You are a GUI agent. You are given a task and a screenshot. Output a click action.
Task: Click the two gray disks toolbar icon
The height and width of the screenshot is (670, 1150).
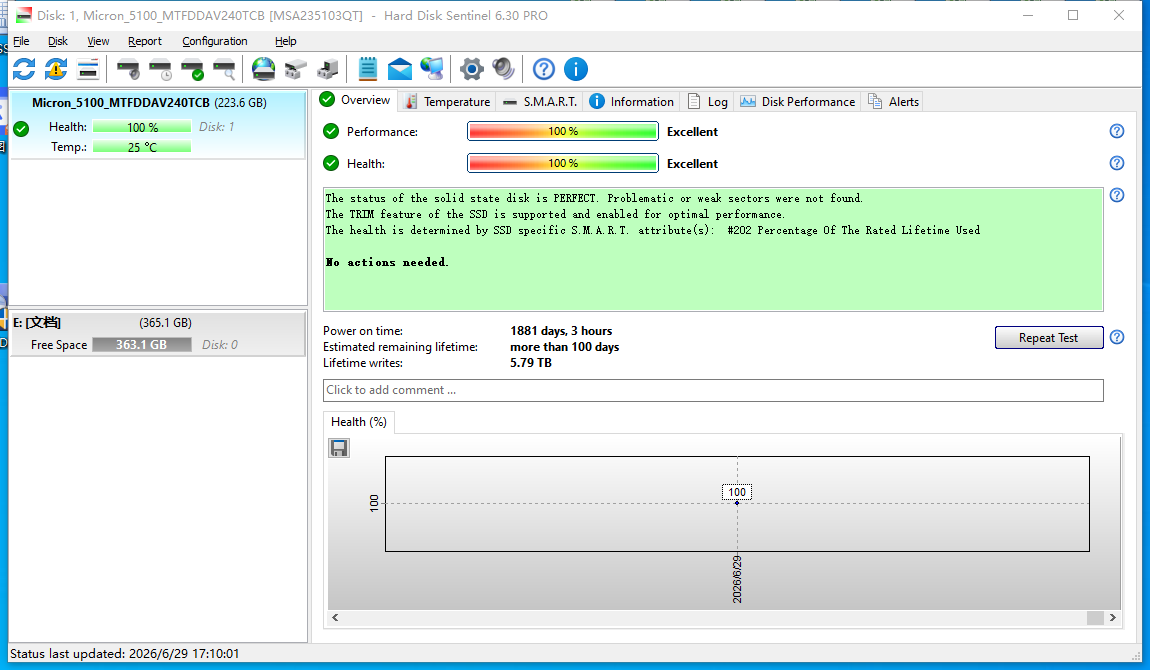[x=296, y=70]
